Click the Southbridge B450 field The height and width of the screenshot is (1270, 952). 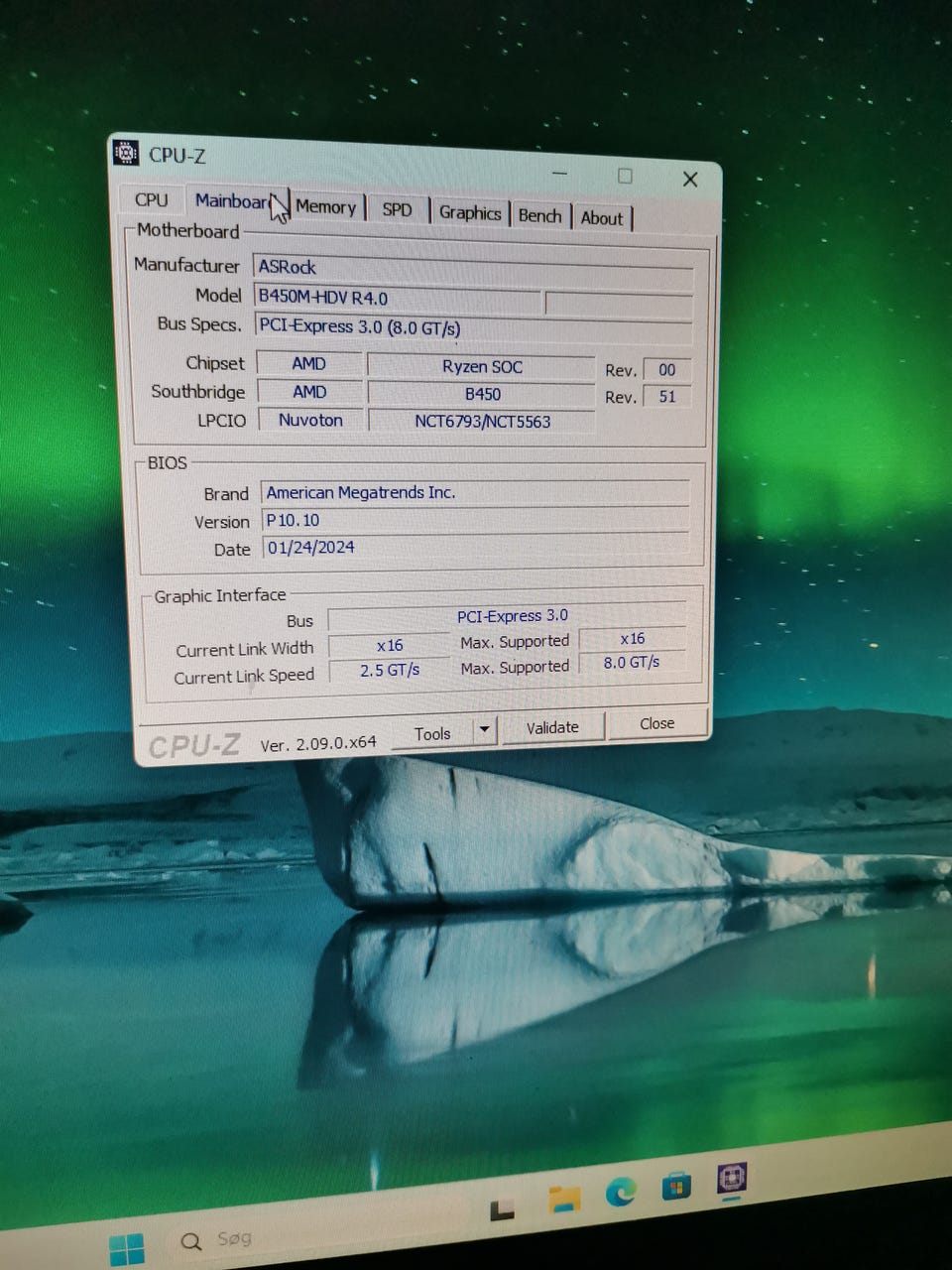481,394
